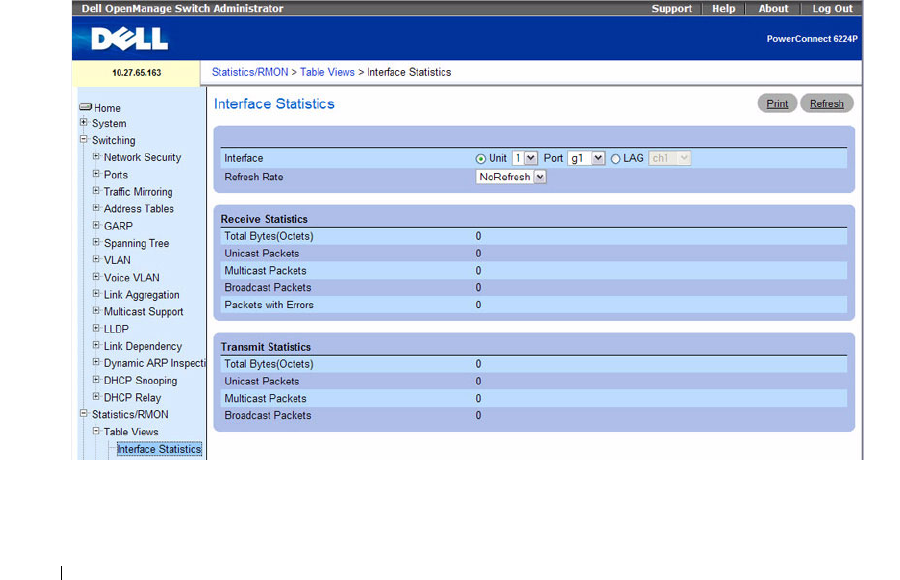Open Ports in the tree
The width and height of the screenshot is (900, 580).
116,175
